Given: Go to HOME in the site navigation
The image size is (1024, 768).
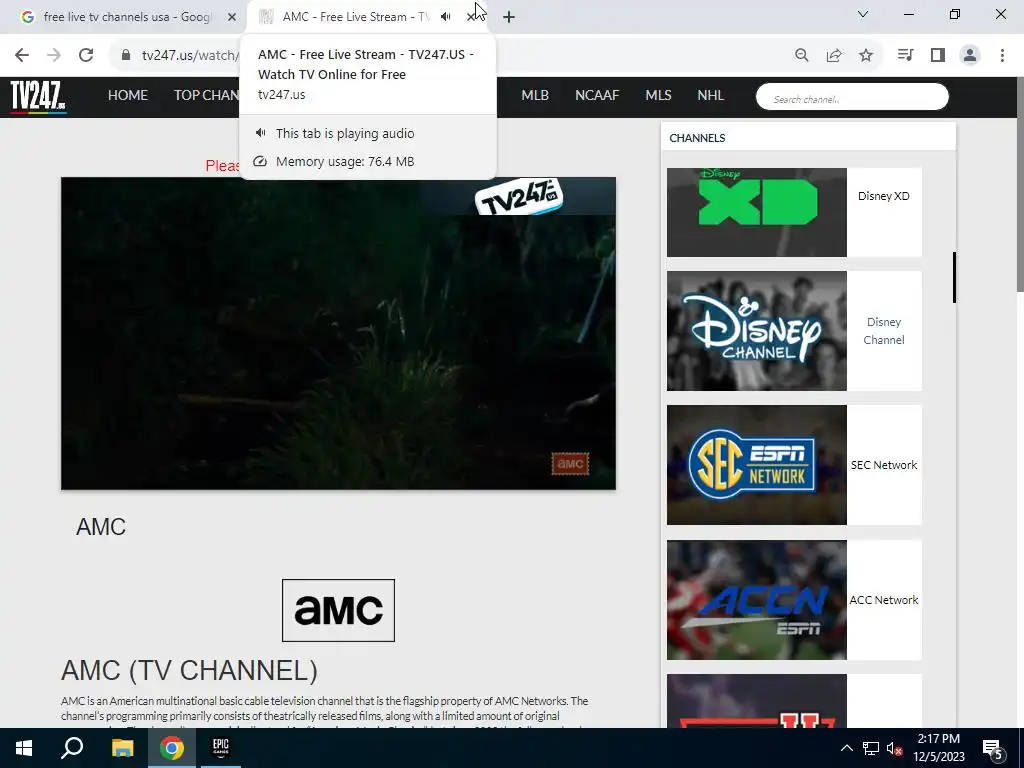Looking at the screenshot, I should click(128, 95).
